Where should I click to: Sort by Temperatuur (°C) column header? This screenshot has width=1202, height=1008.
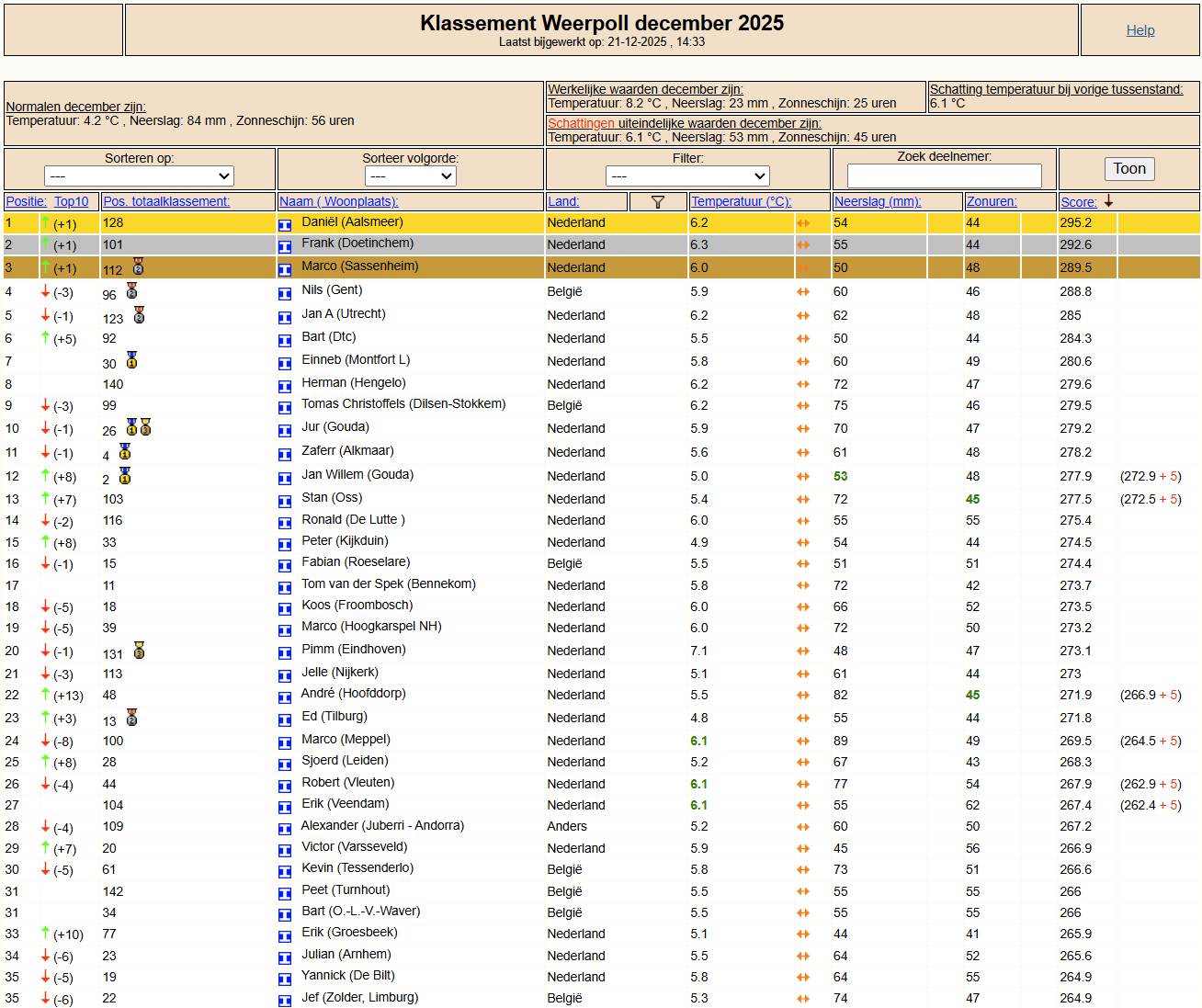(741, 201)
